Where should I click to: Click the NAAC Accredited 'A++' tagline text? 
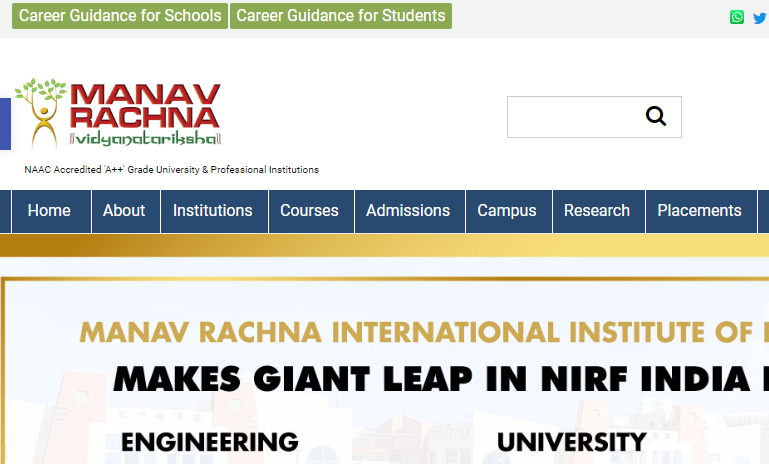tap(172, 170)
